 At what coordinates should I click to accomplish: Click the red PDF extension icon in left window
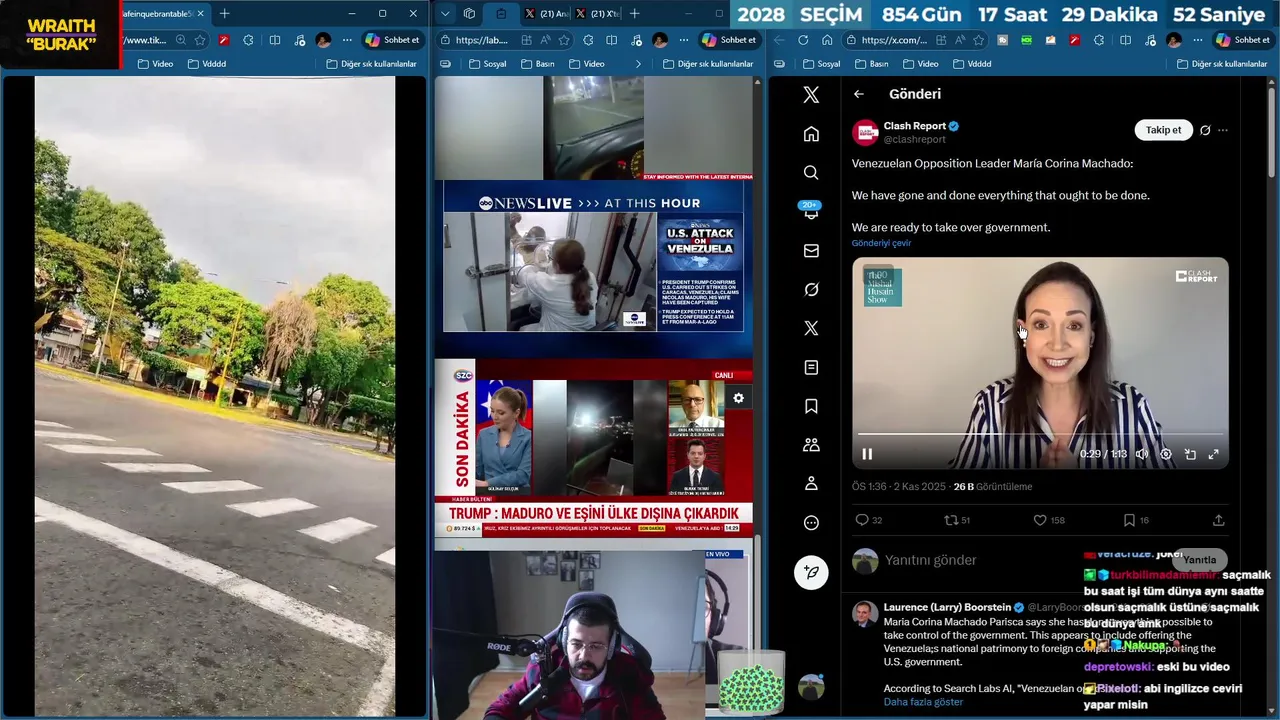click(x=223, y=40)
